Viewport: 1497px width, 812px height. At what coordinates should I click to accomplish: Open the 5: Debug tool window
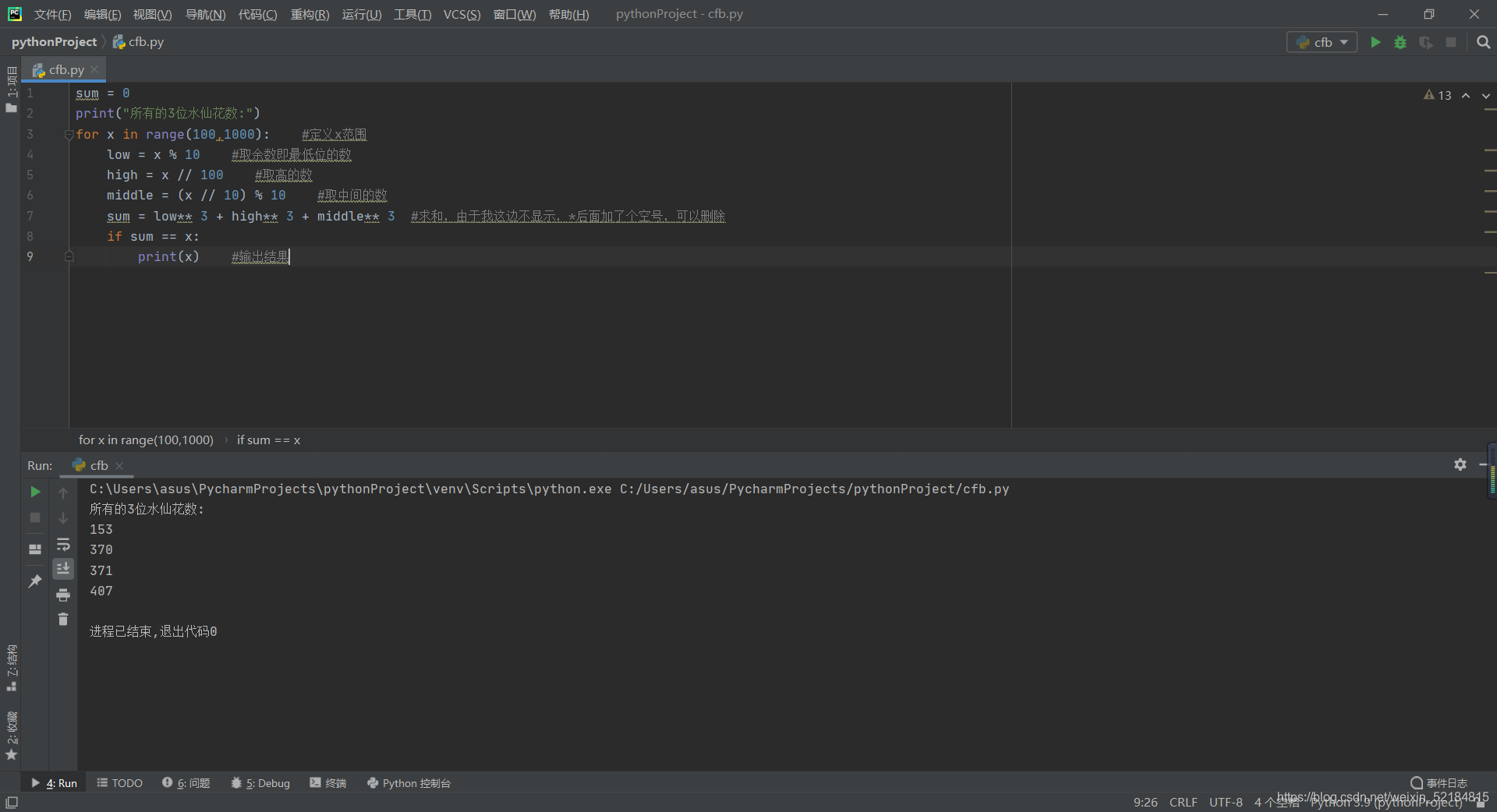[260, 783]
